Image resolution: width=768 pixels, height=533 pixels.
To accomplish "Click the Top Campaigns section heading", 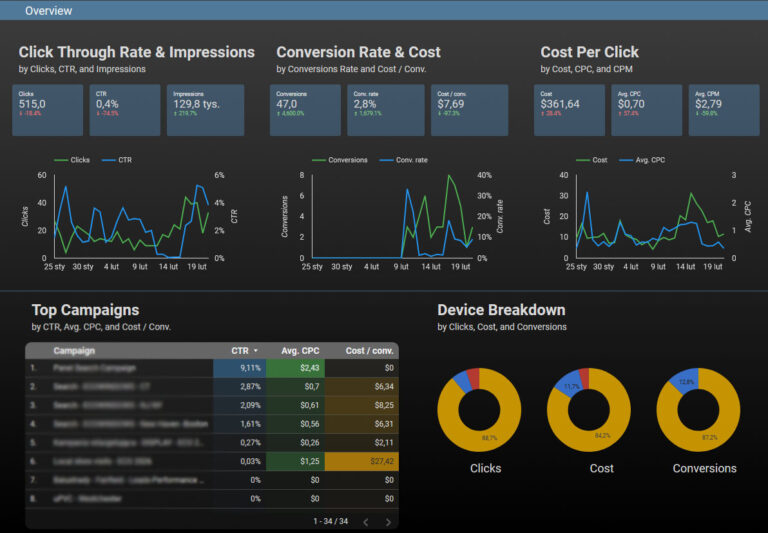I will point(85,310).
